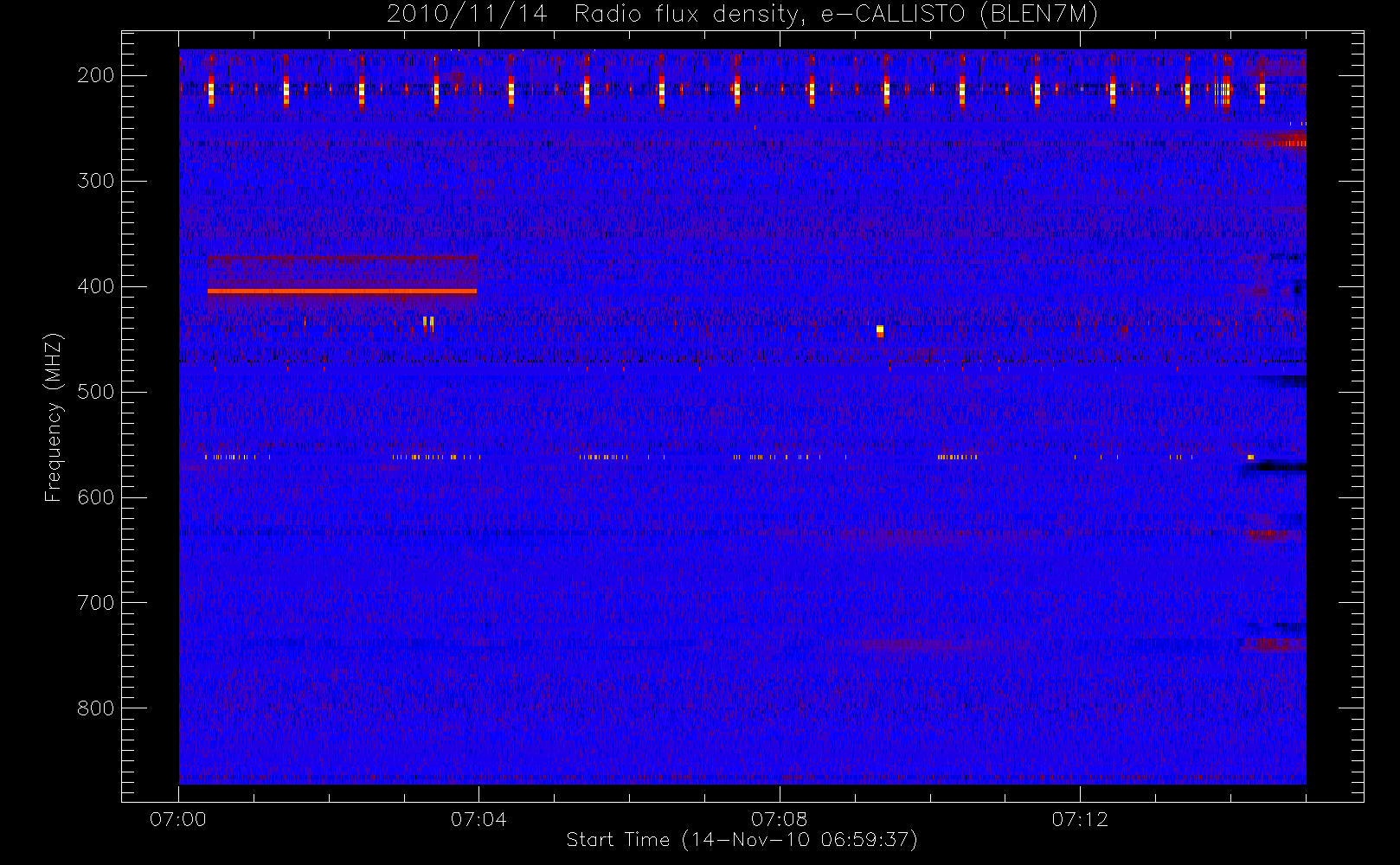Select the 07:04 time tick label

478,819
